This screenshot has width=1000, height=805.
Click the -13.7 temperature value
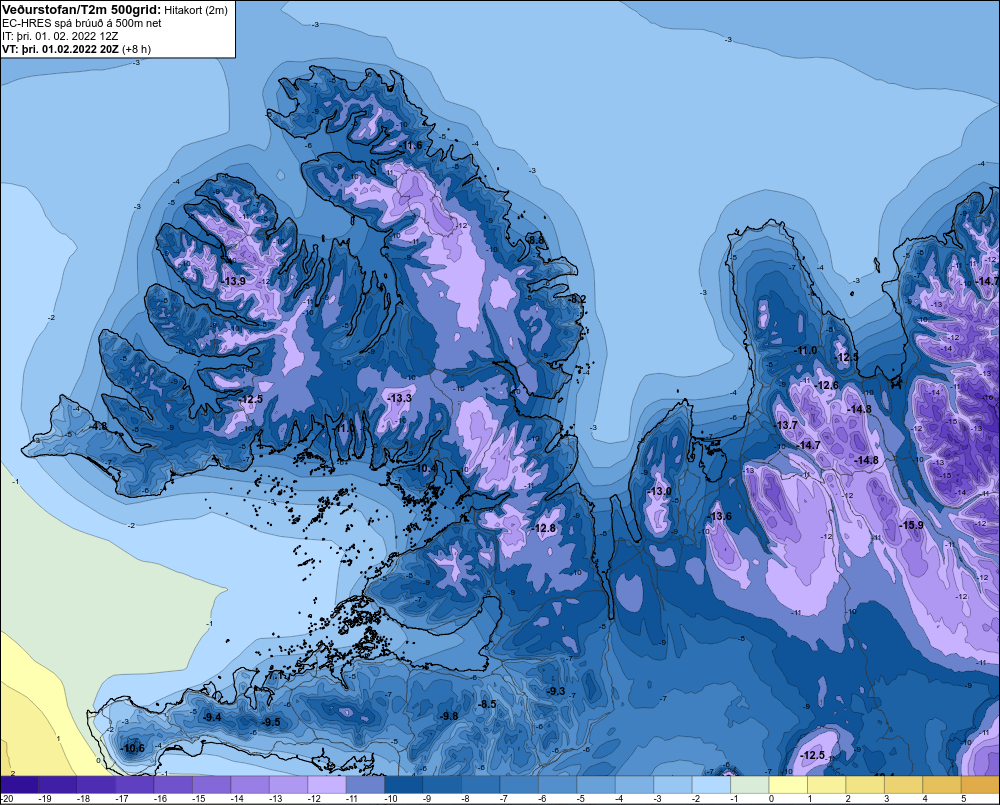click(x=786, y=425)
